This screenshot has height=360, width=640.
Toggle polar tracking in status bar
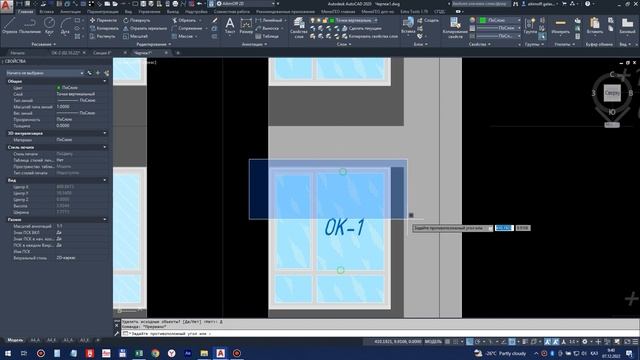[478, 342]
